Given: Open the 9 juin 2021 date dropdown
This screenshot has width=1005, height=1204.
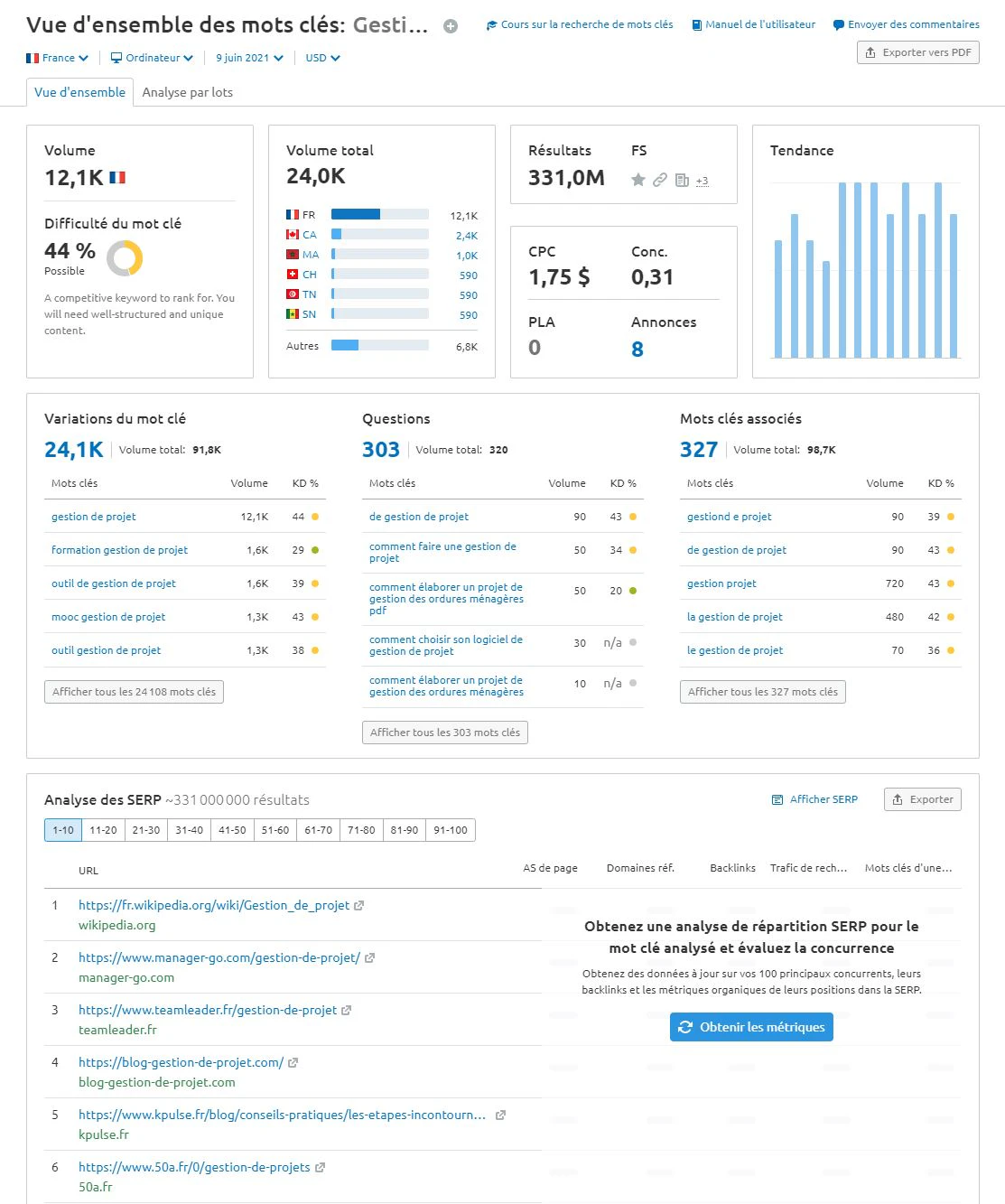Looking at the screenshot, I should tap(249, 58).
